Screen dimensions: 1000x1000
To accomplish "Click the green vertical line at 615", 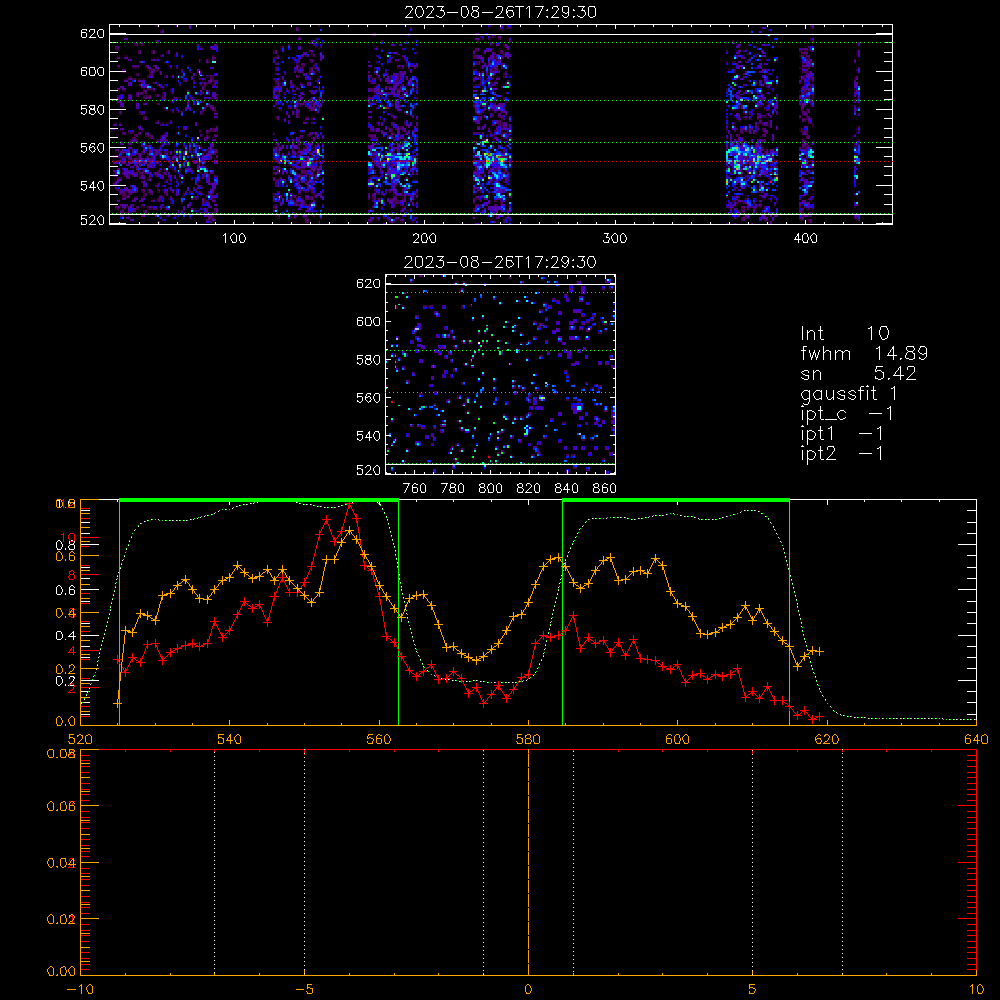I will (790, 612).
